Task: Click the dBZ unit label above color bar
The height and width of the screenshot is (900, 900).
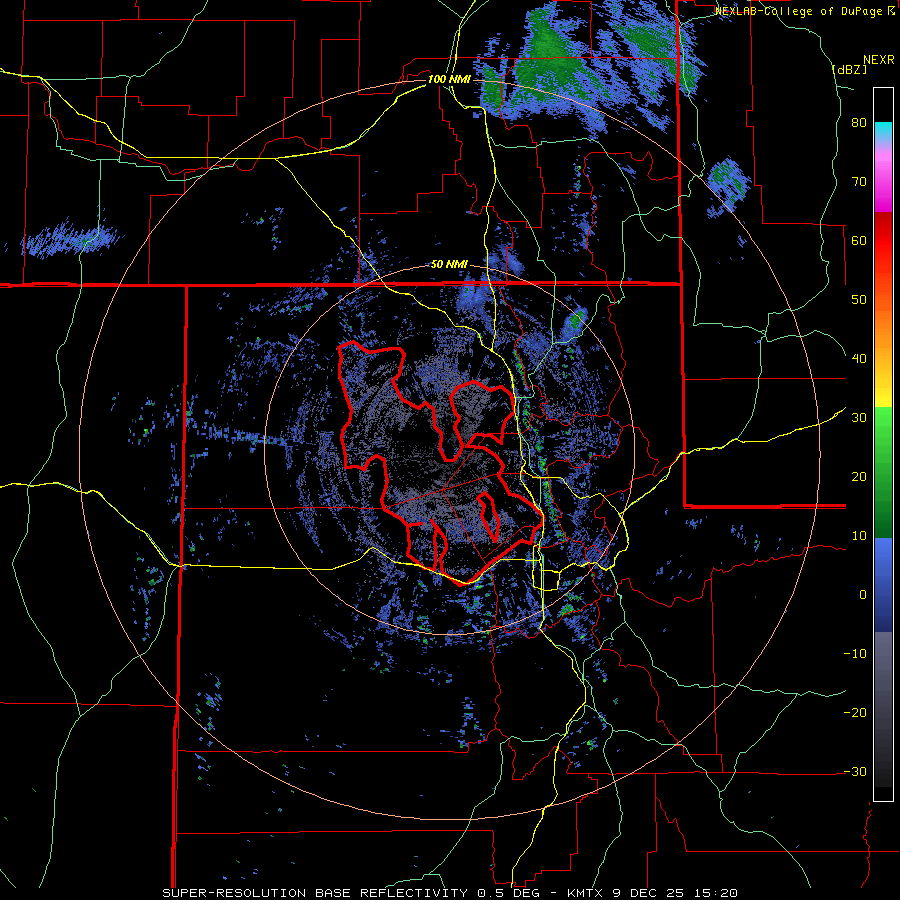Action: pyautogui.click(x=849, y=69)
